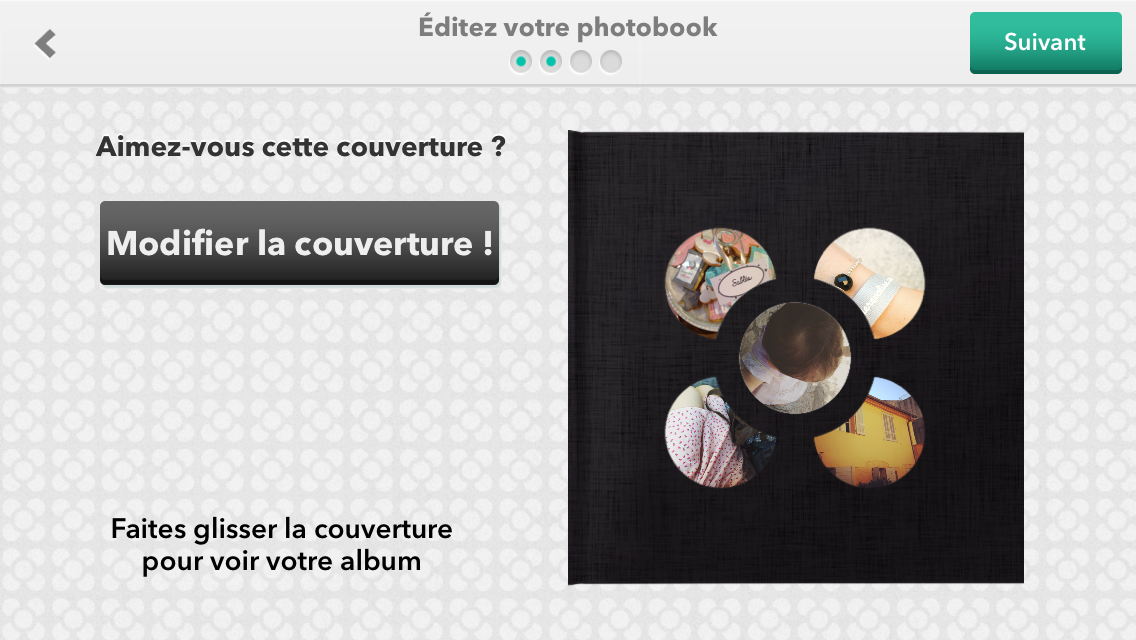
Task: Select the center baby head circular photo
Action: point(795,357)
